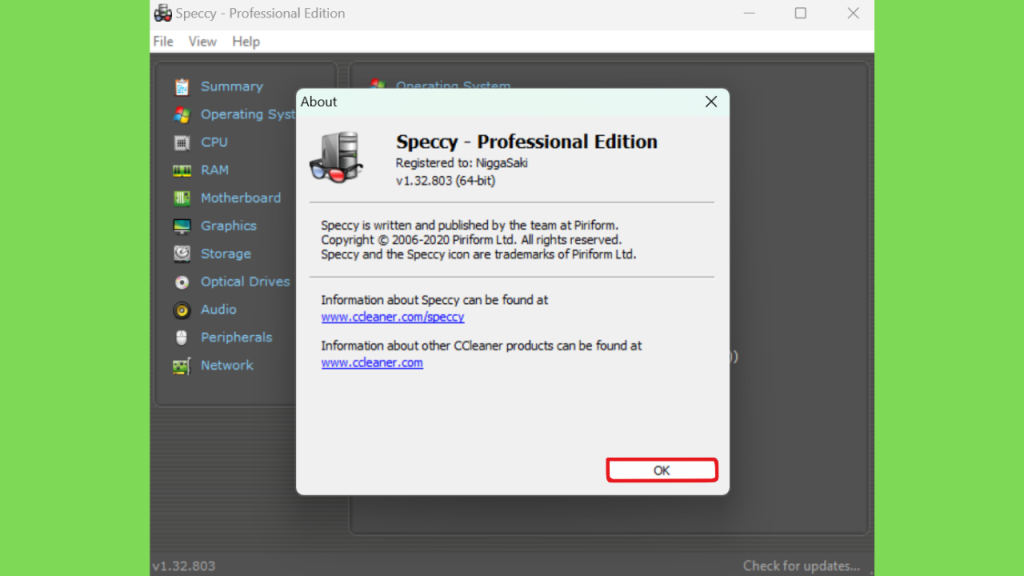The height and width of the screenshot is (576, 1024).
Task: Open the View menu
Action: pos(202,42)
